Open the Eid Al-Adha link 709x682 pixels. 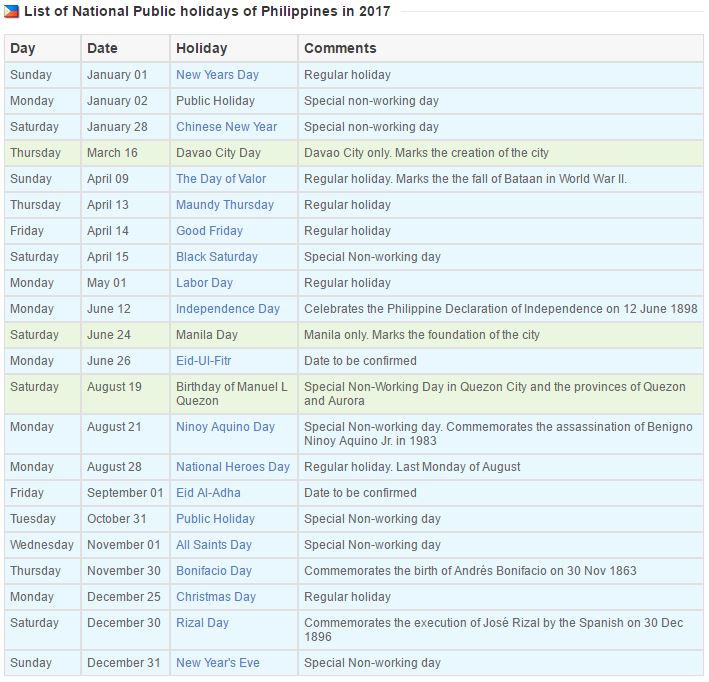click(208, 493)
